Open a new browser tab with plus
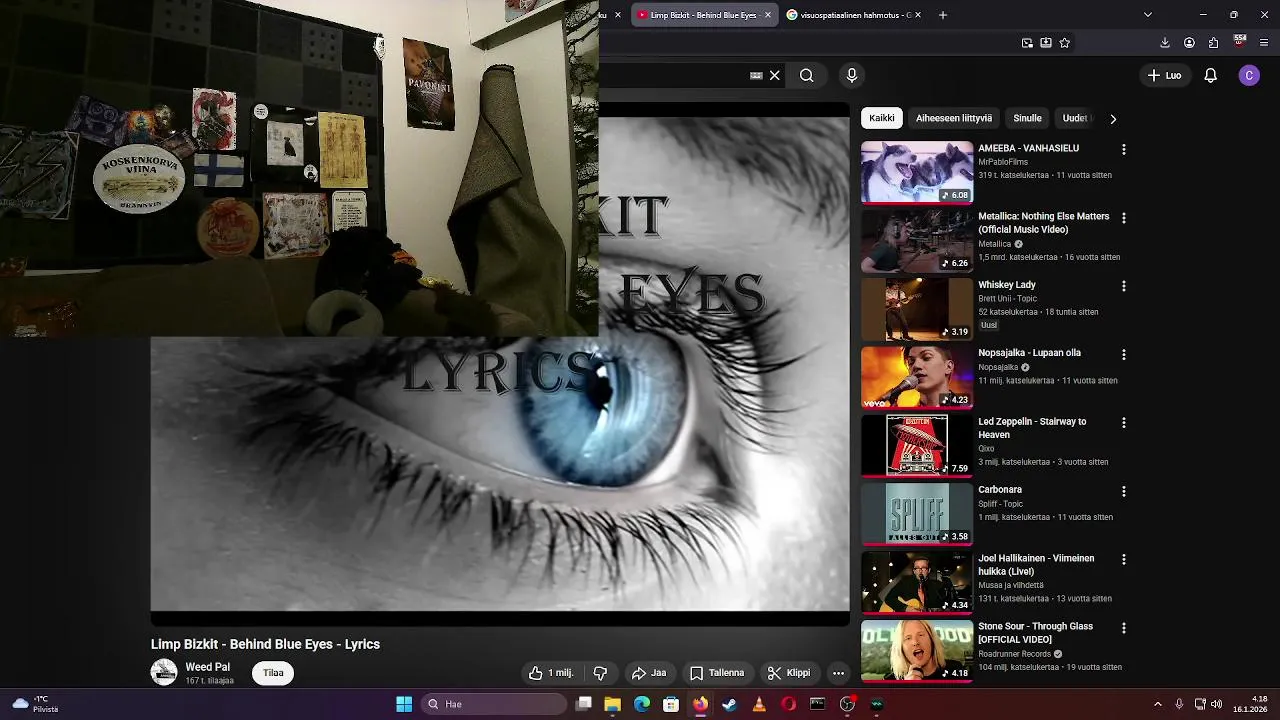The width and height of the screenshot is (1280, 720). 942,15
